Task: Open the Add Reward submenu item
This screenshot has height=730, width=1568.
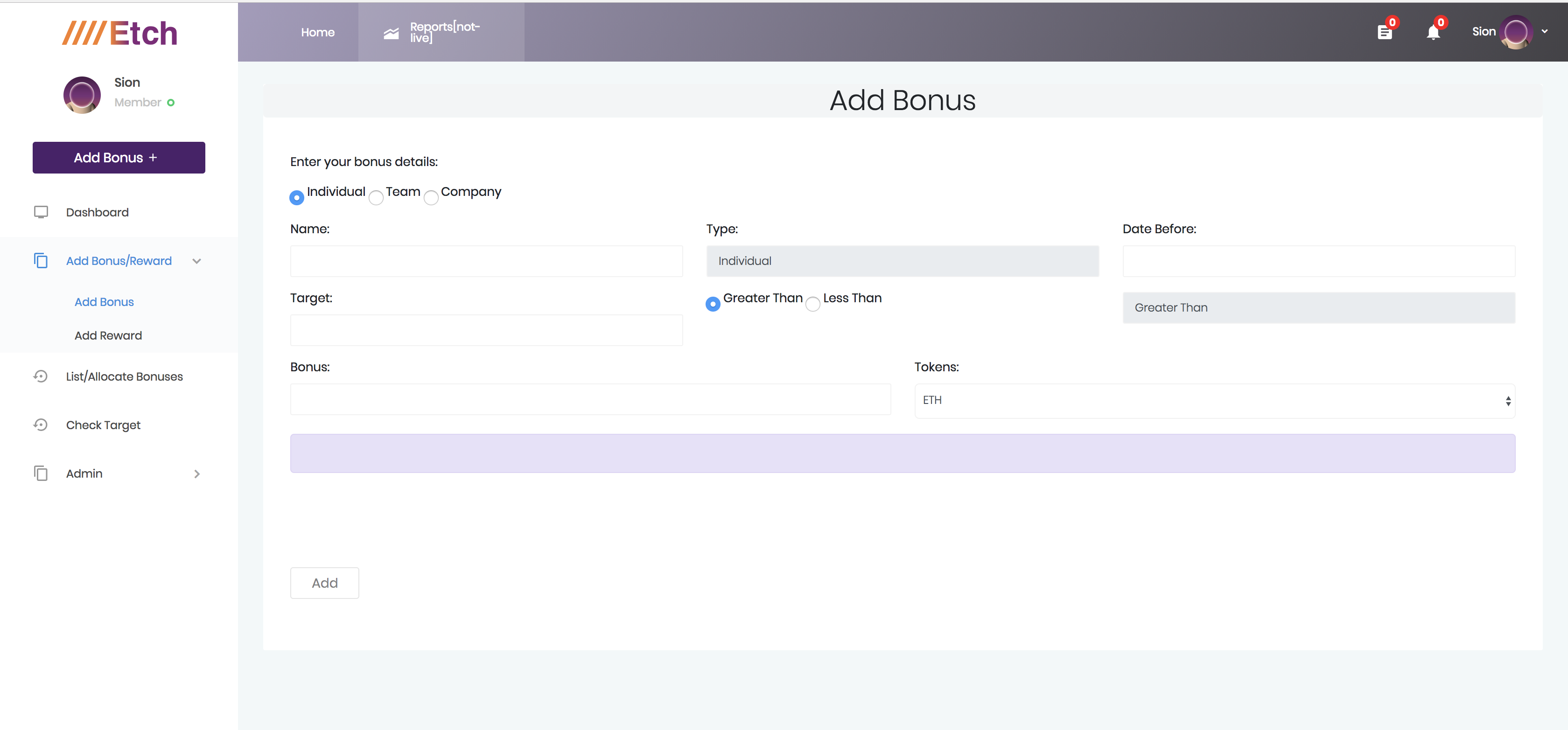Action: pyautogui.click(x=108, y=335)
